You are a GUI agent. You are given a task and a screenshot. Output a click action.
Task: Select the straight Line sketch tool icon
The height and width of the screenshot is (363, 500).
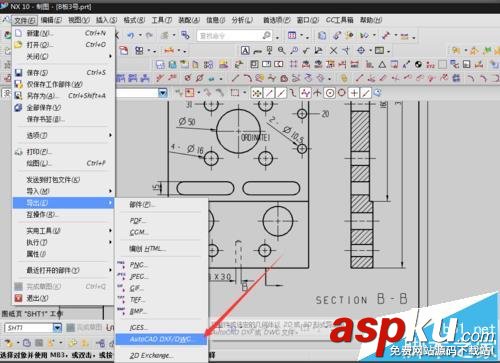pos(235,78)
